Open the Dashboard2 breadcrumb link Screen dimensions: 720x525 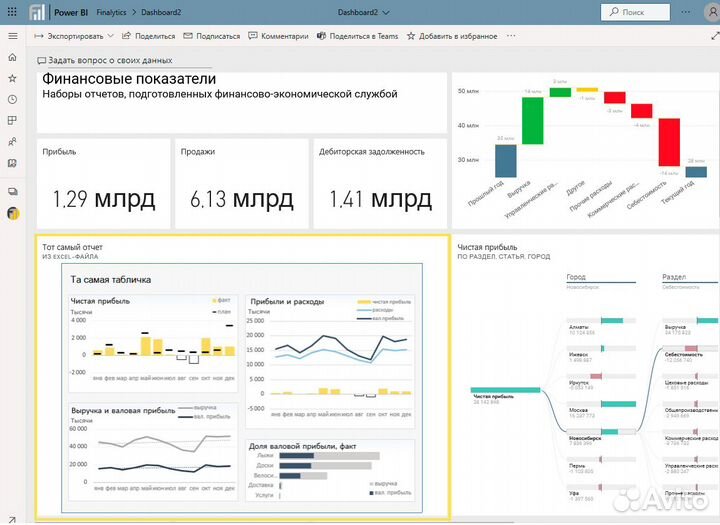(161, 12)
